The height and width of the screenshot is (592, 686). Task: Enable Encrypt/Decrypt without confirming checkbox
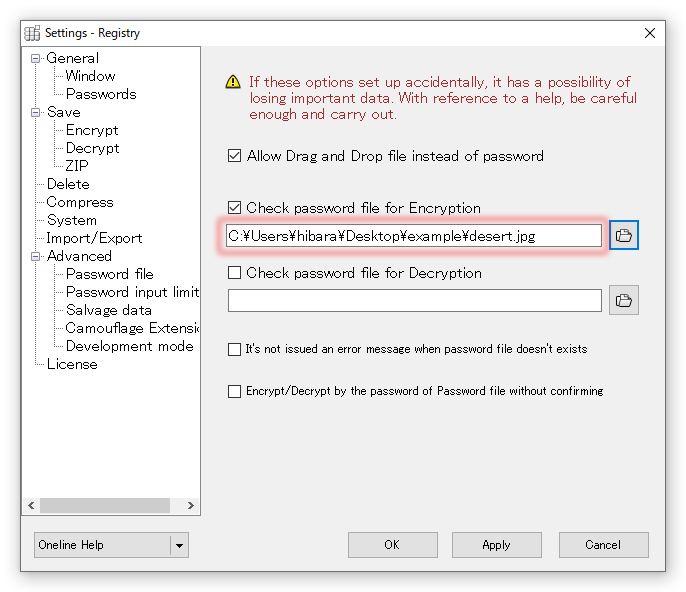(235, 392)
